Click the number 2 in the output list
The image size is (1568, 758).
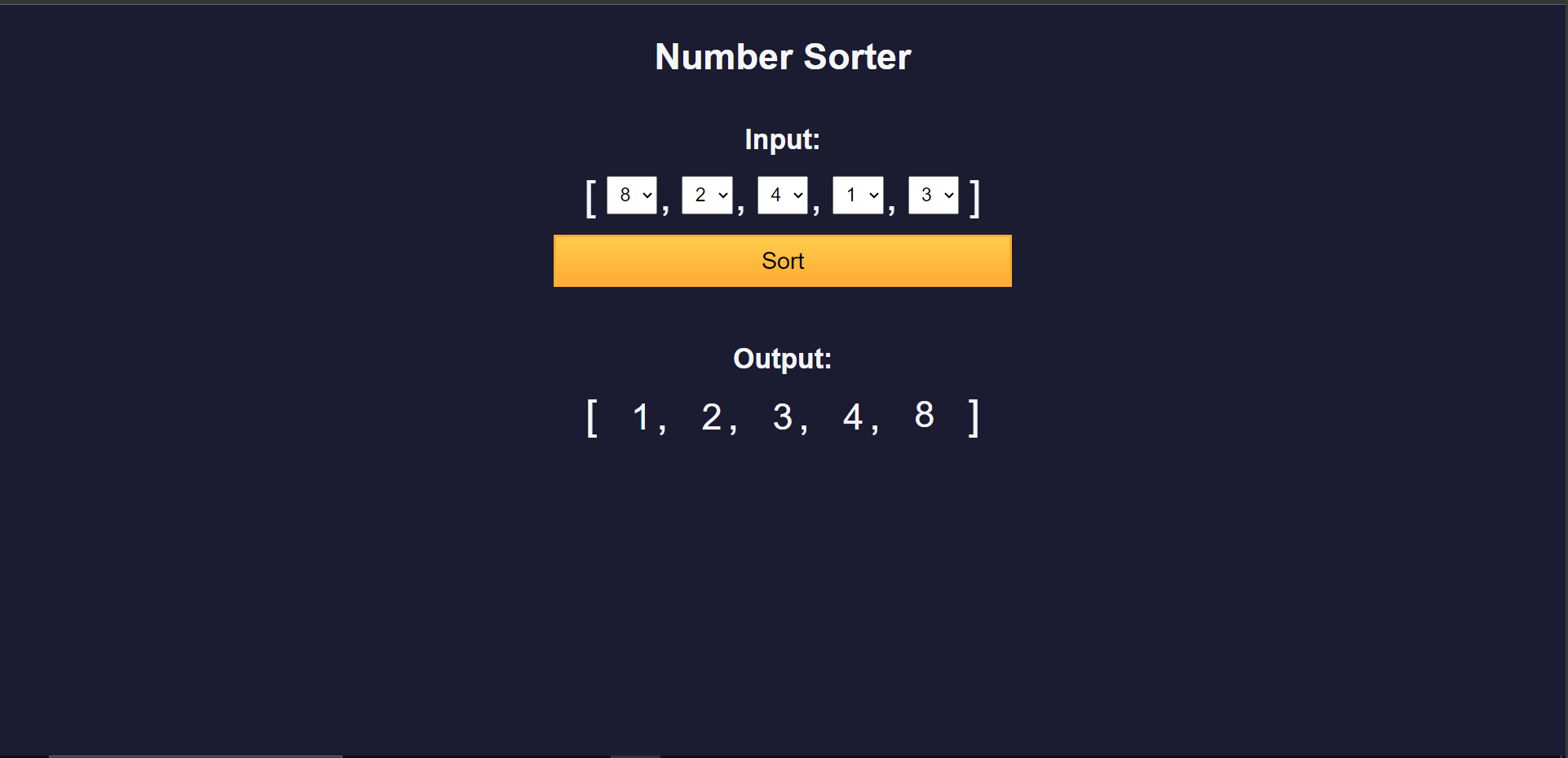(x=711, y=417)
